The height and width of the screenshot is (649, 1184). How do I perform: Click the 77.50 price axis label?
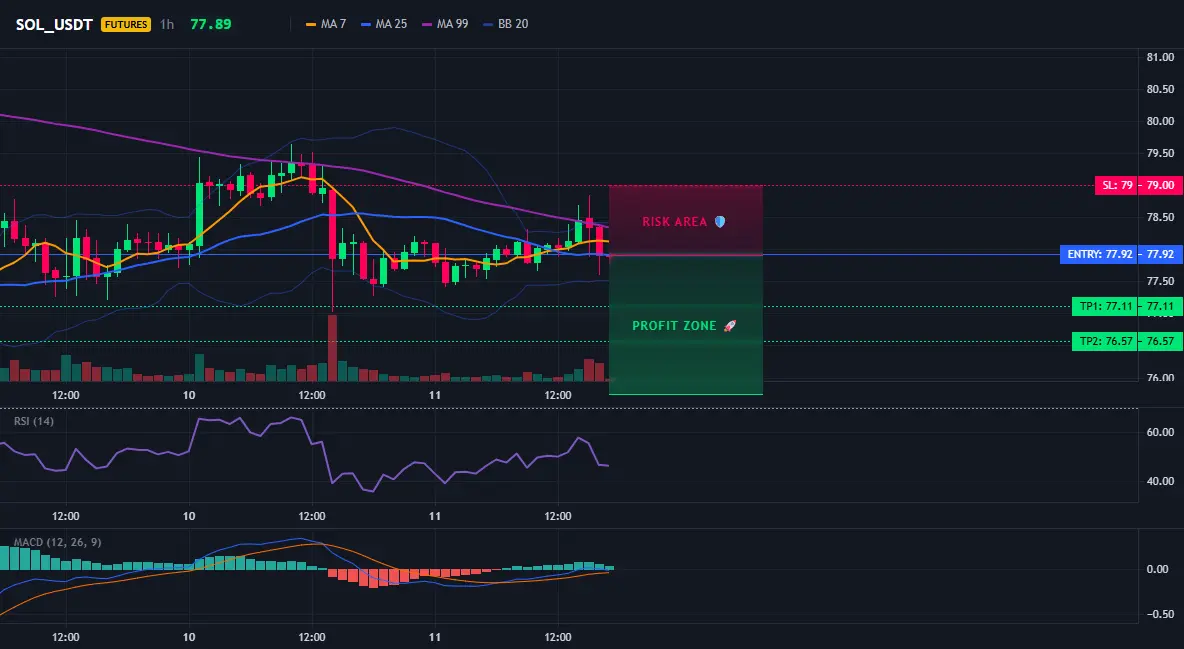[1160, 281]
